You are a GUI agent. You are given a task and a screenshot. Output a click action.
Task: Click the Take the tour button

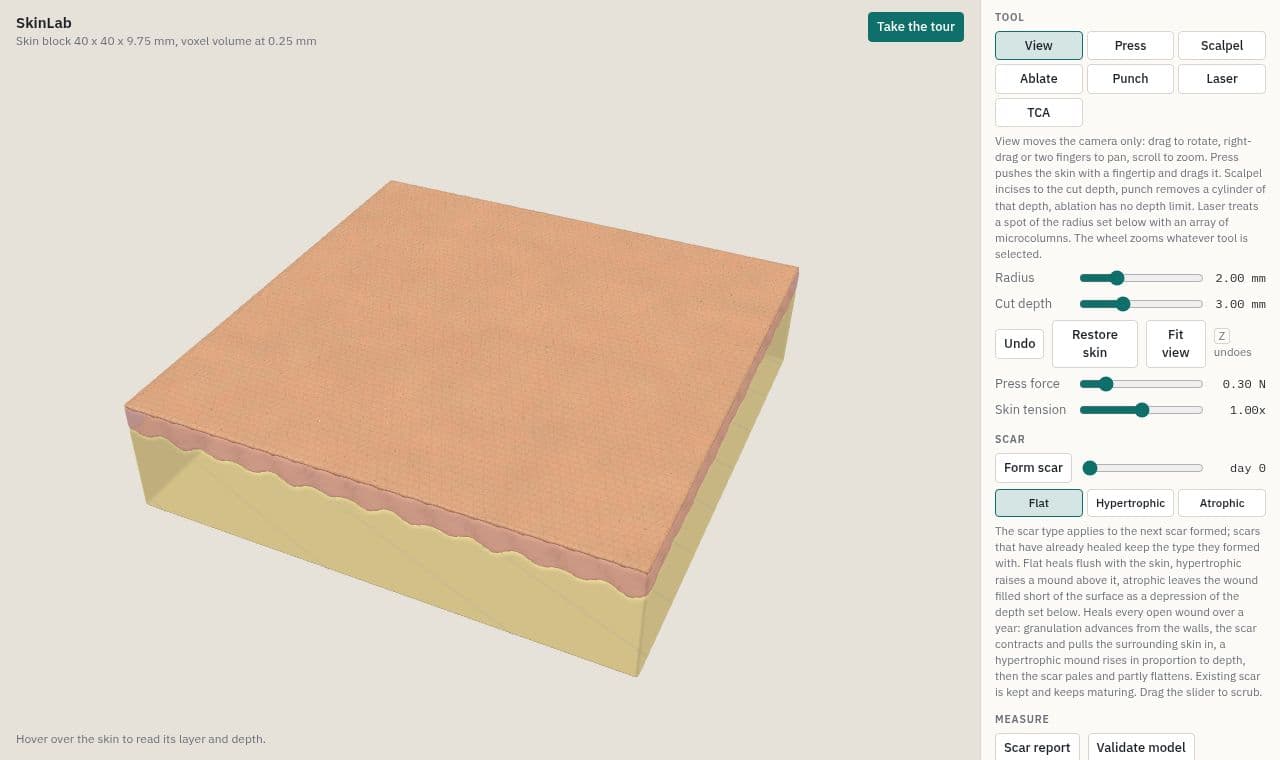916,27
